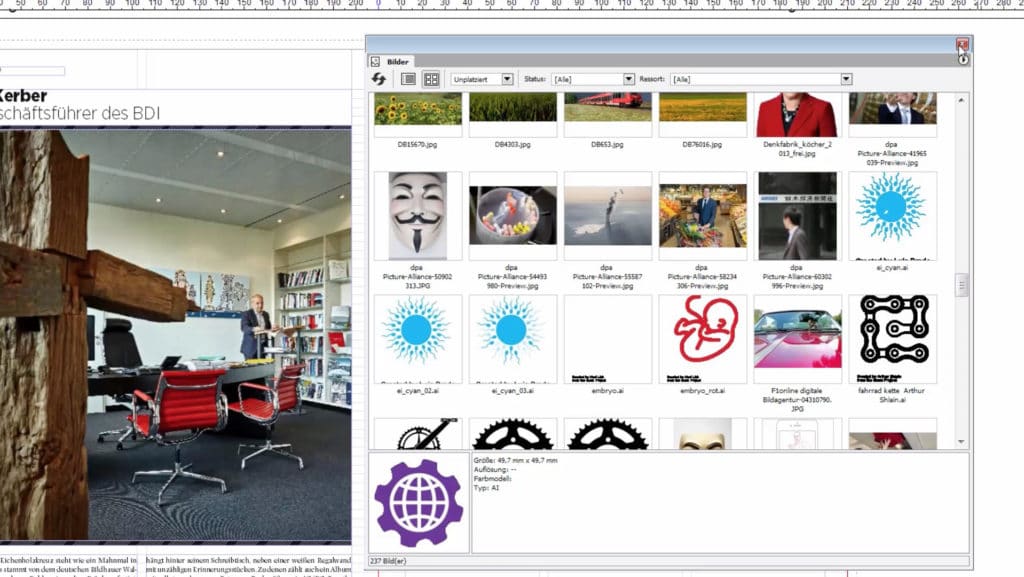The width and height of the screenshot is (1024, 577).
Task: Select the Bilder panel tab
Action: (x=398, y=61)
